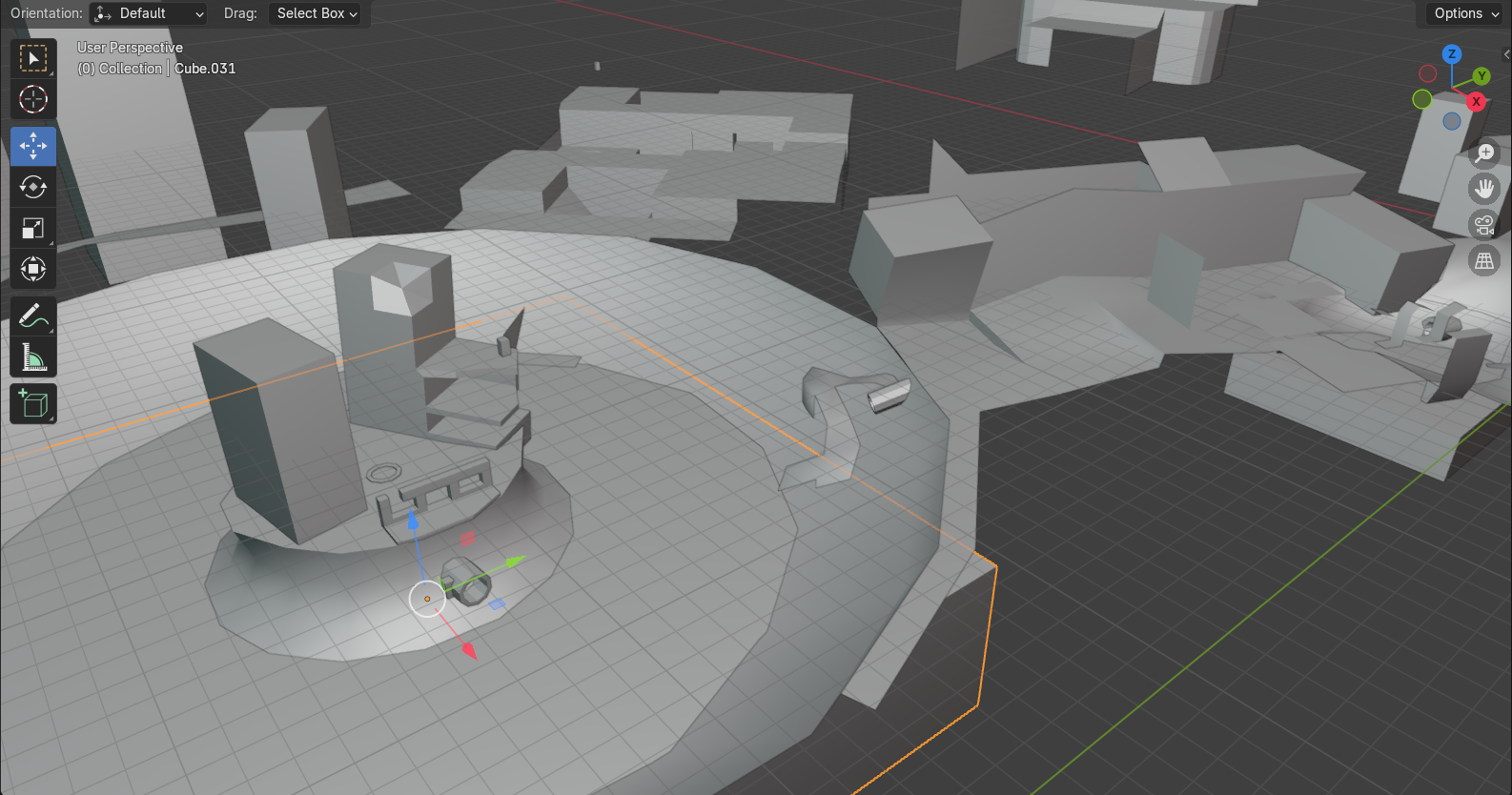Click the red plane handle of the gizmo

point(467,539)
